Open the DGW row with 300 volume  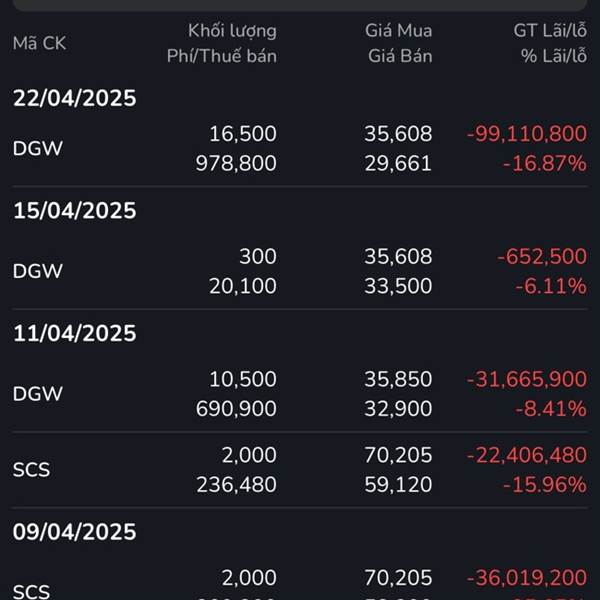[x=38, y=271]
